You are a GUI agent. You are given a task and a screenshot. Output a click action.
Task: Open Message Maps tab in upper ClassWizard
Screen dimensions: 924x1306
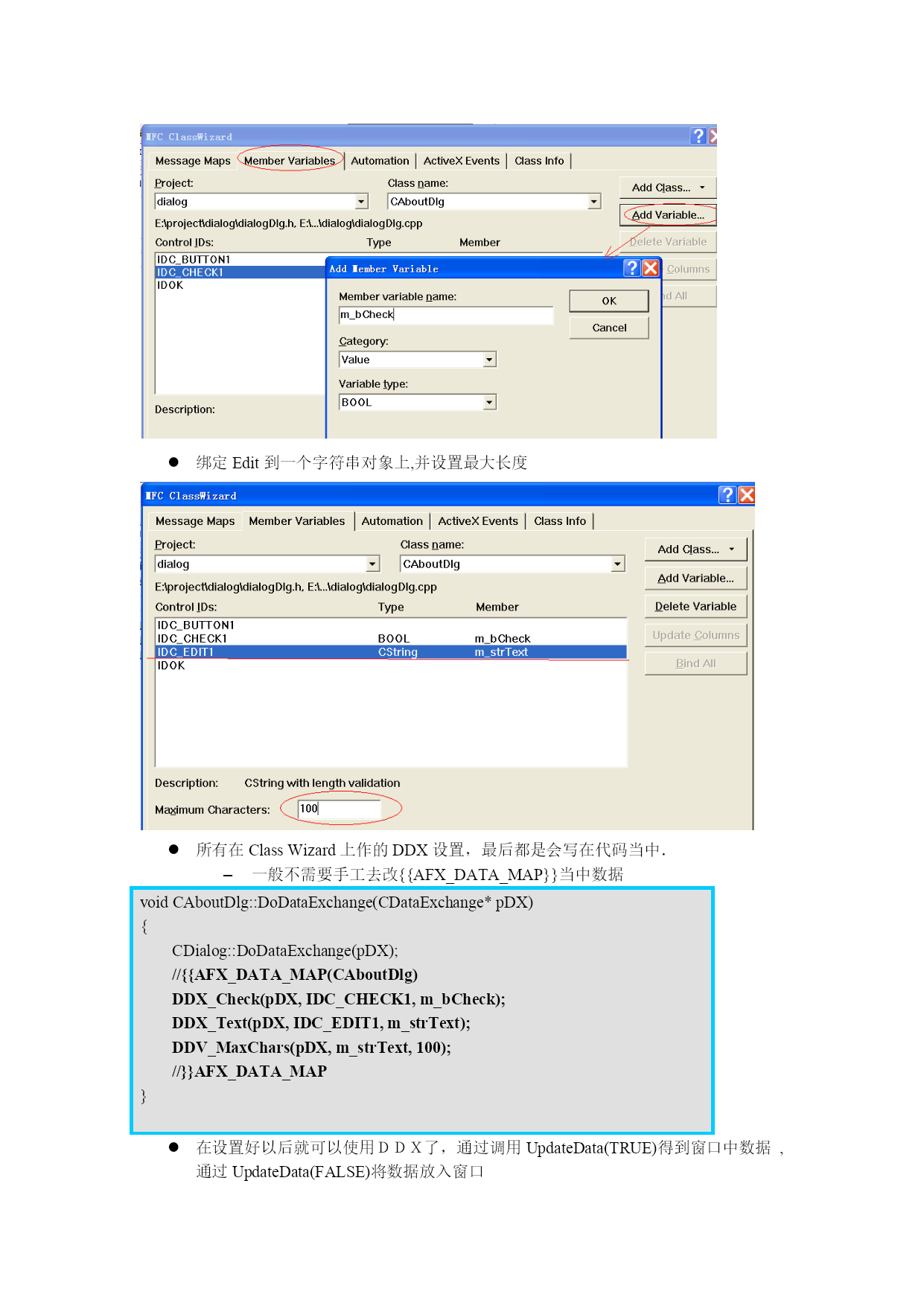193,161
